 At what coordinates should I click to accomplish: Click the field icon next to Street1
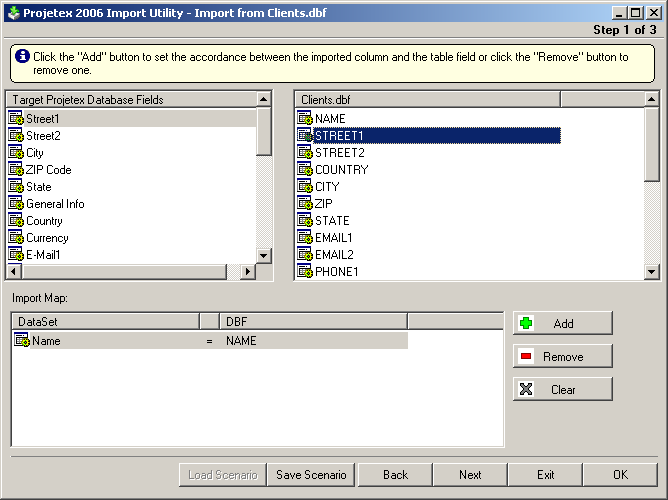click(x=16, y=119)
